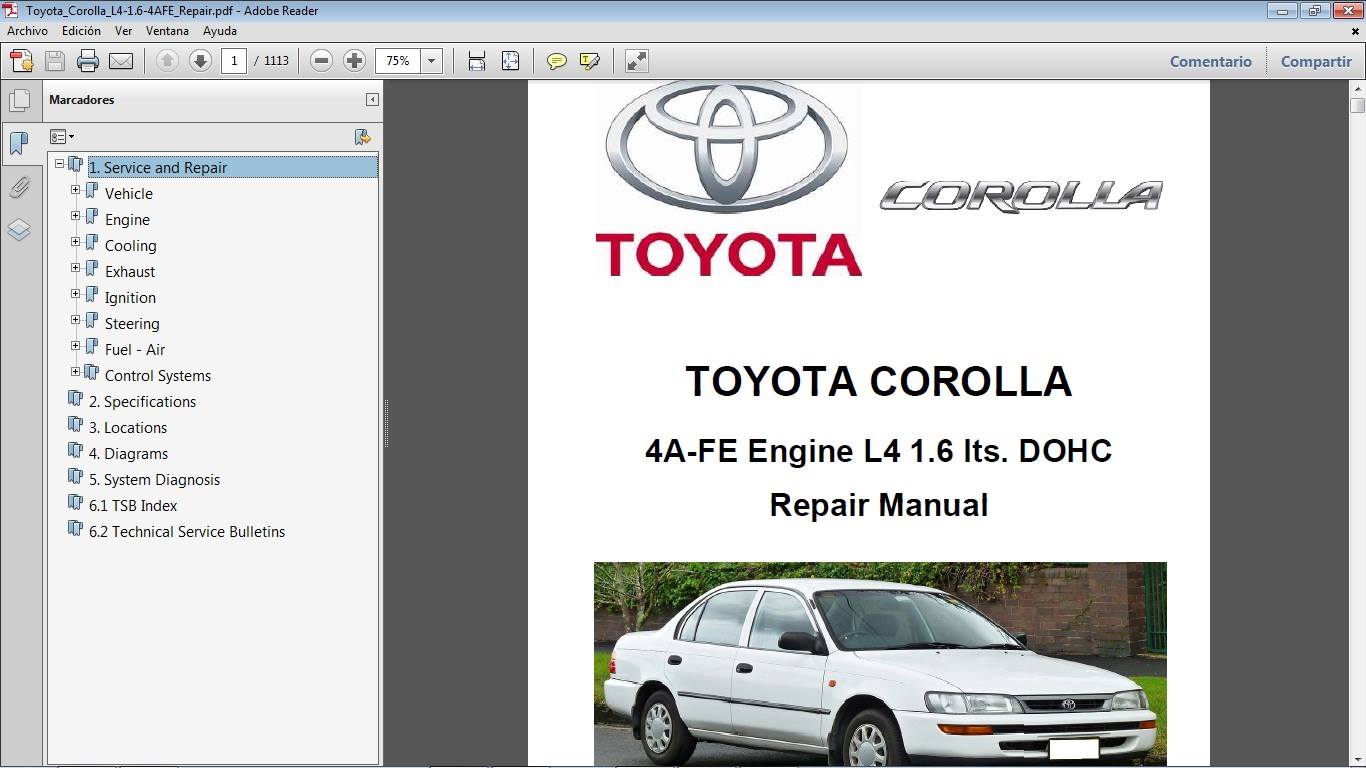Open the Engine bookmark
The width and height of the screenshot is (1366, 768).
coord(127,220)
